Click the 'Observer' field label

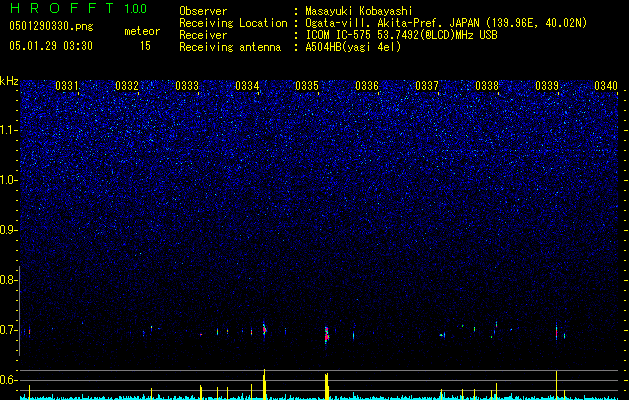203,11
